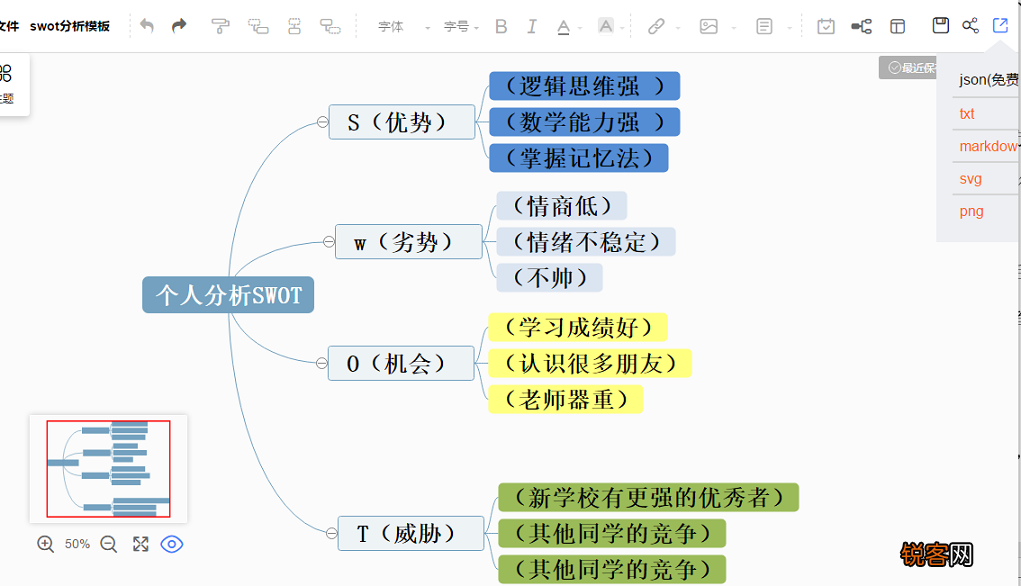Click the swot分析模板 file title
The height and width of the screenshot is (586, 1021).
70,26
